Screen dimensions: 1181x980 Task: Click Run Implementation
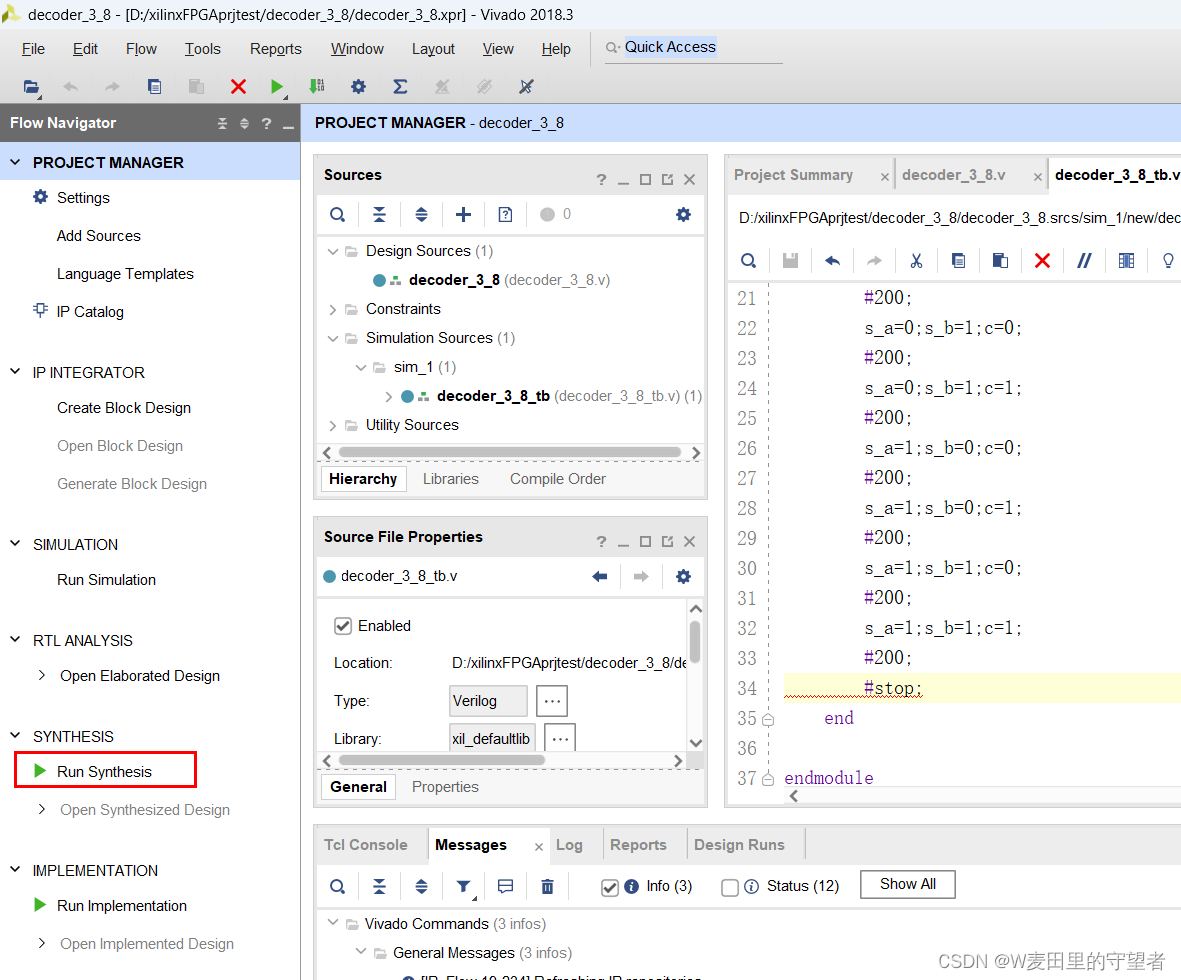(122, 905)
